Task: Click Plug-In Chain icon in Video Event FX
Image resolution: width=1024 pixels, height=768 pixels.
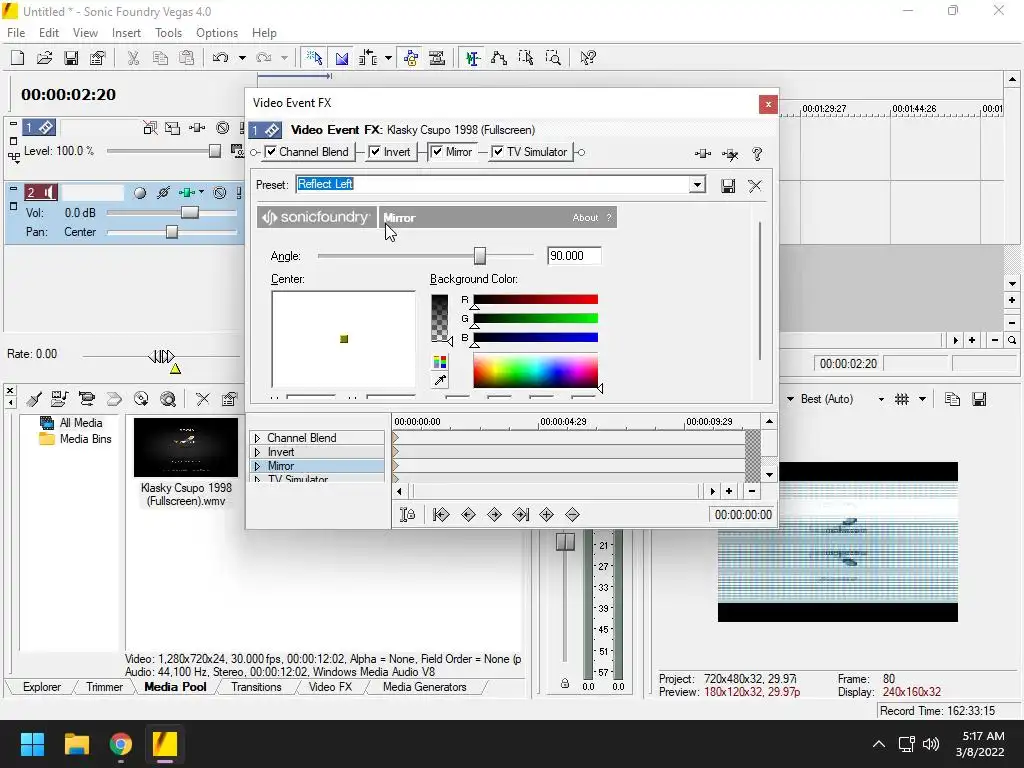Action: tap(703, 154)
